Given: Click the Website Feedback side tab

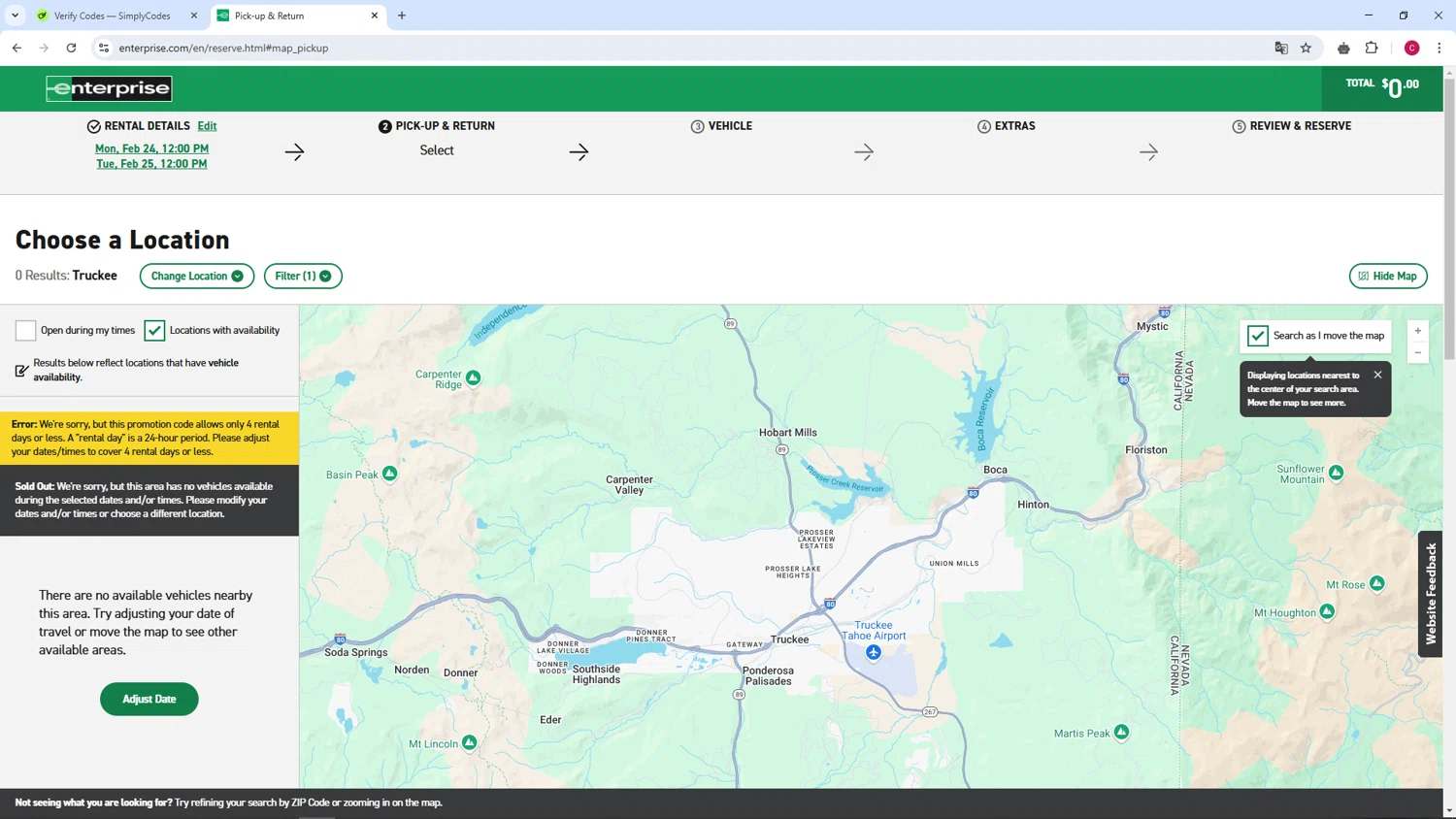Looking at the screenshot, I should coord(1430,594).
